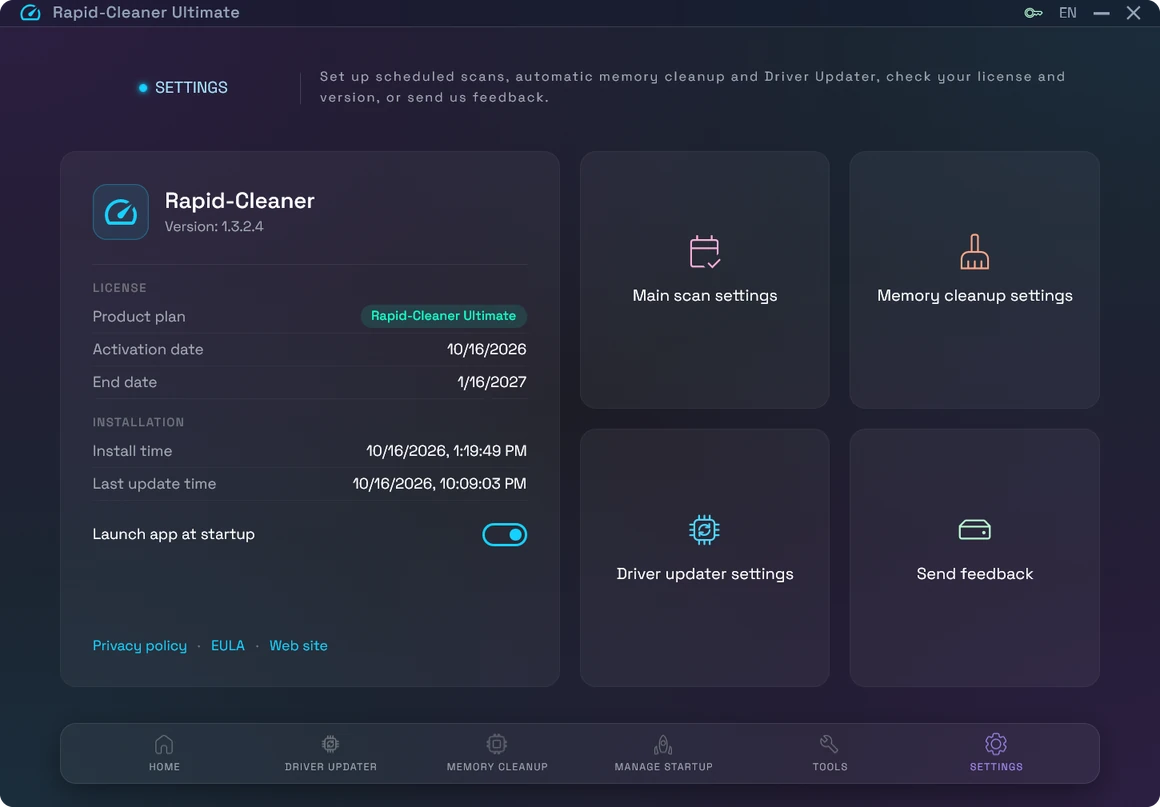Click the Driver updater chip icon
1160x807 pixels.
pos(704,530)
